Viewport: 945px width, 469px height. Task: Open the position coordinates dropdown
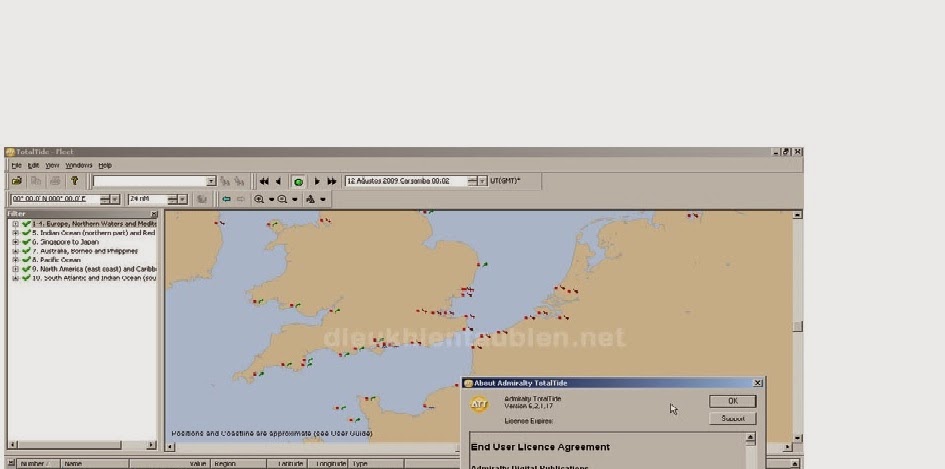click(115, 199)
